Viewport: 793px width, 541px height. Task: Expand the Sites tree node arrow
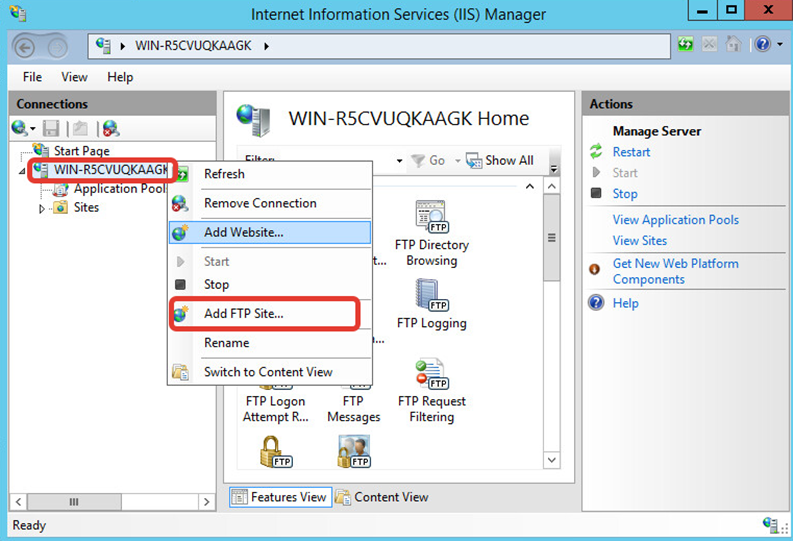[41, 208]
